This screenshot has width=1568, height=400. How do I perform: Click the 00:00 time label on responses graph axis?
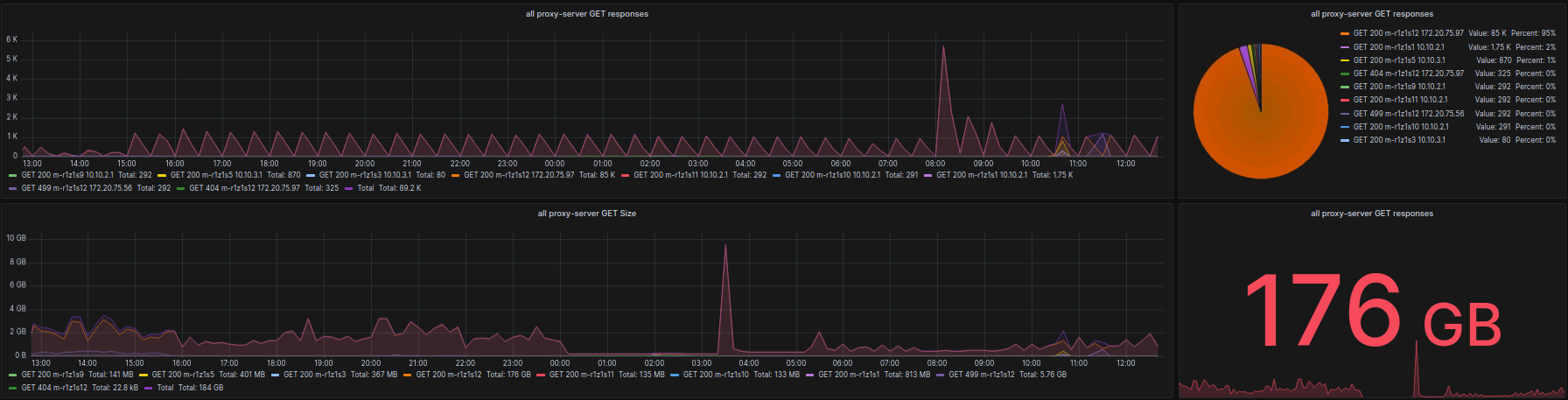click(555, 164)
